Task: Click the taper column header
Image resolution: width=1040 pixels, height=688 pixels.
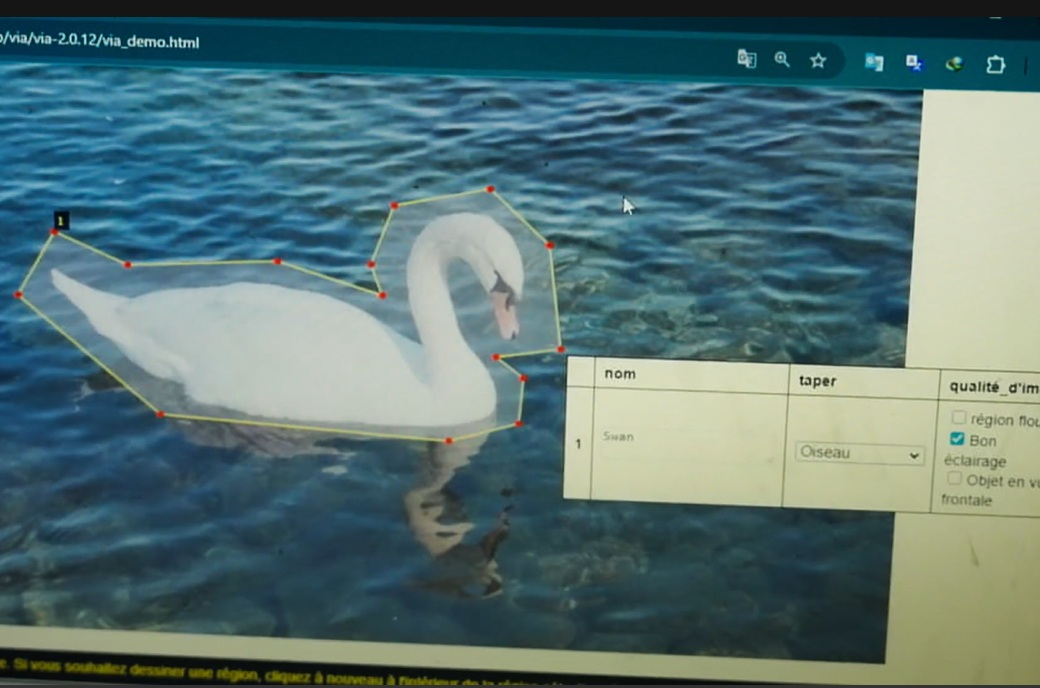Action: pos(817,380)
